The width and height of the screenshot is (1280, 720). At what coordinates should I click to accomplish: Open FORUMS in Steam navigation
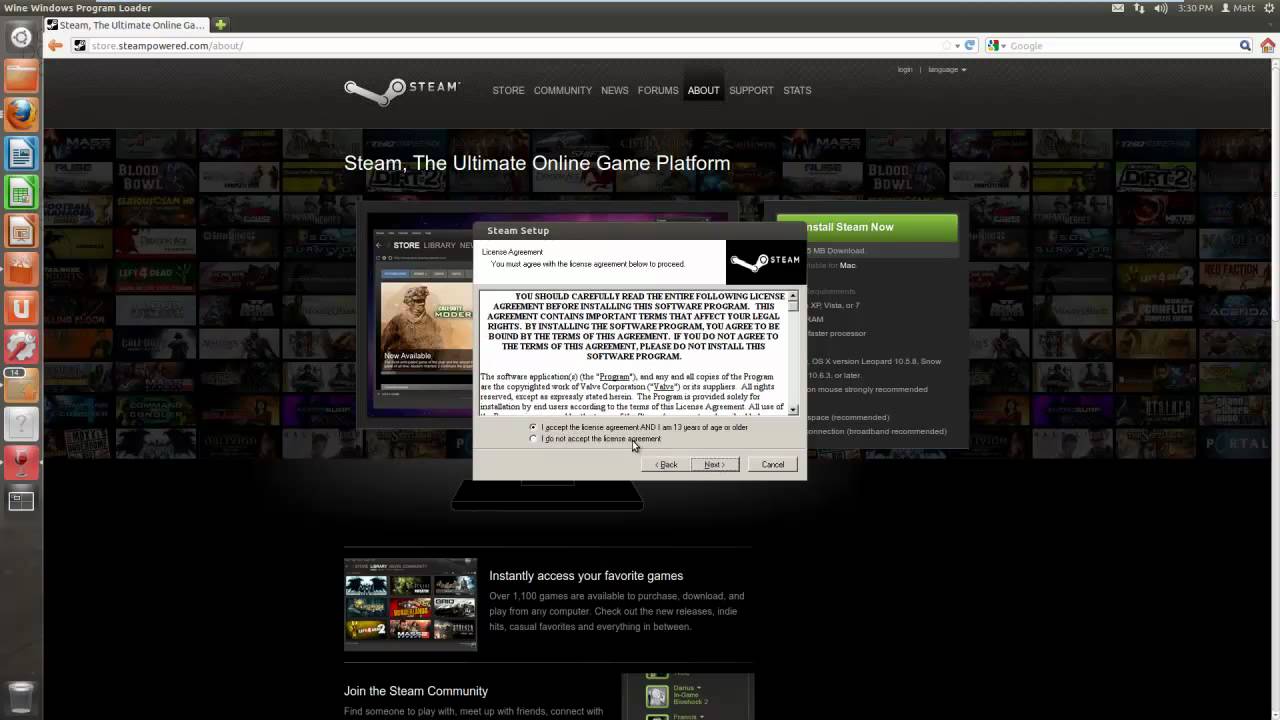click(658, 90)
